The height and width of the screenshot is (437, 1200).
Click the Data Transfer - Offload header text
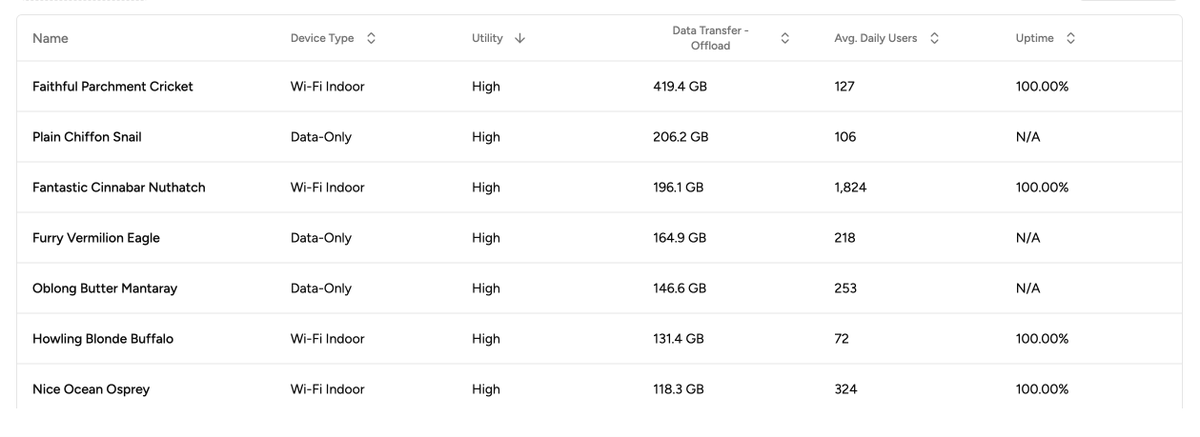[710, 38]
